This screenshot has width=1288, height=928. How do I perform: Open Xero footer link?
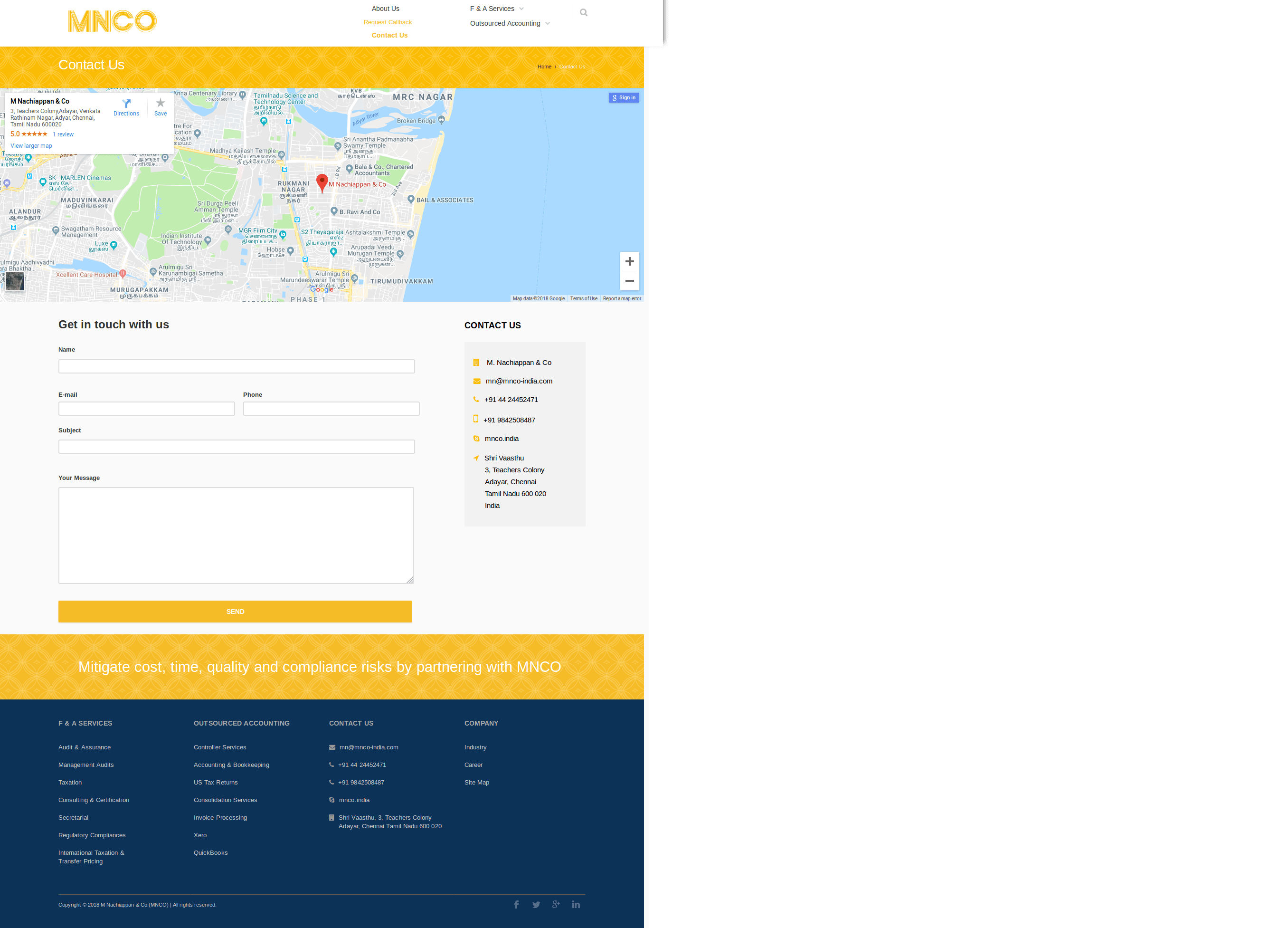click(200, 835)
